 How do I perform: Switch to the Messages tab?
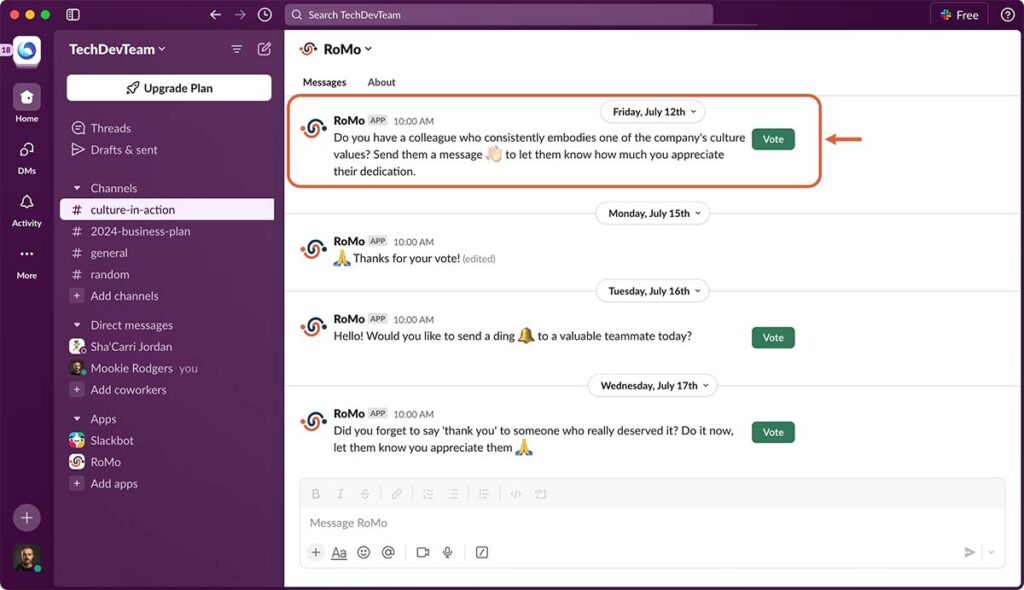[325, 82]
